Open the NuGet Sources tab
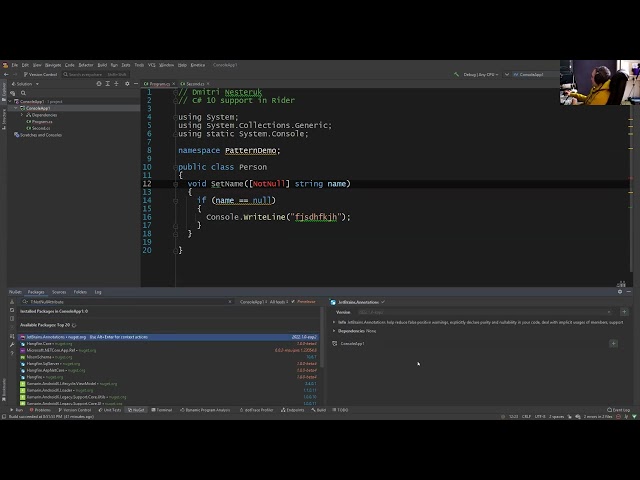The width and height of the screenshot is (640, 480). pos(59,292)
